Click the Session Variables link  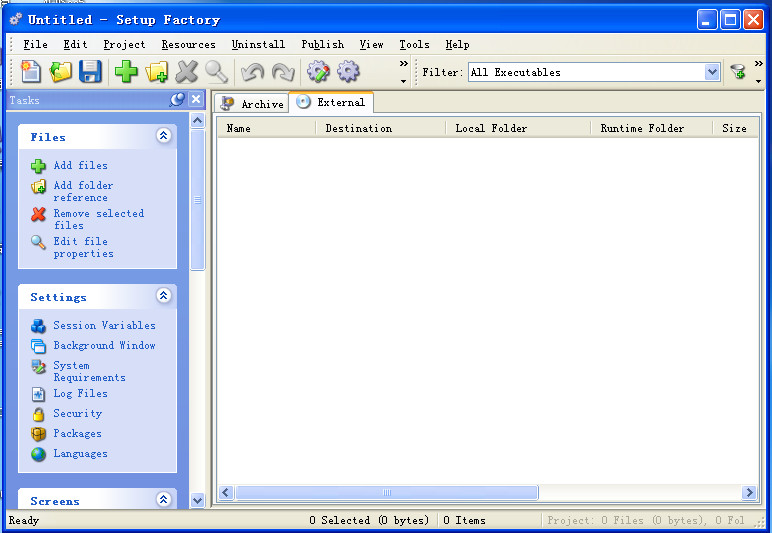pyautogui.click(x=104, y=325)
